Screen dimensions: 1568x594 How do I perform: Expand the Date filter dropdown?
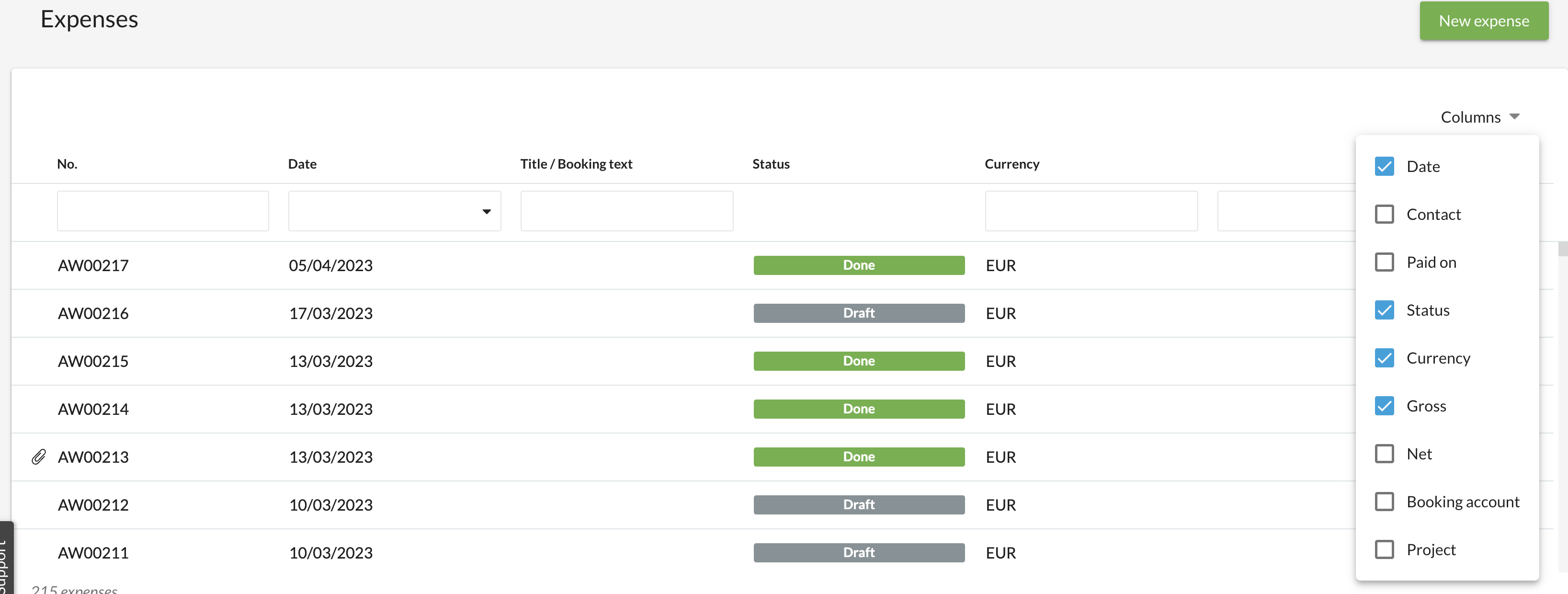[x=486, y=211]
